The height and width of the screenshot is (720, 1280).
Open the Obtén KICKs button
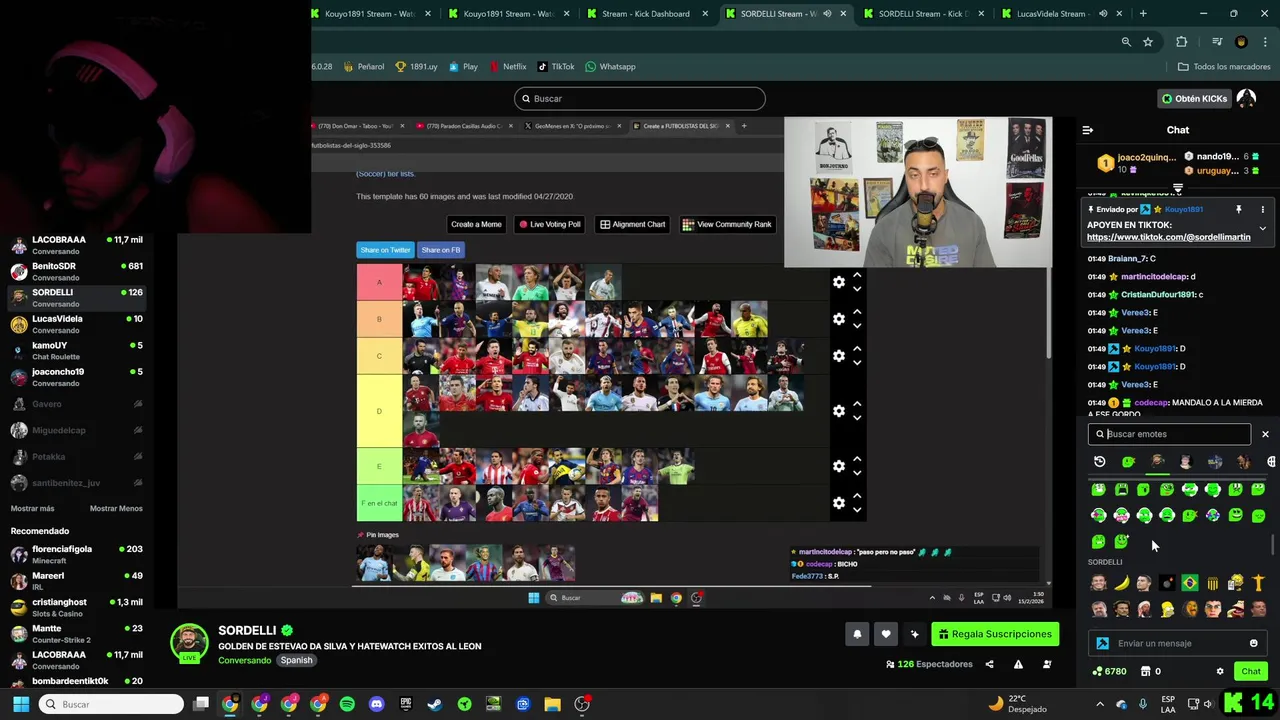pos(1194,98)
